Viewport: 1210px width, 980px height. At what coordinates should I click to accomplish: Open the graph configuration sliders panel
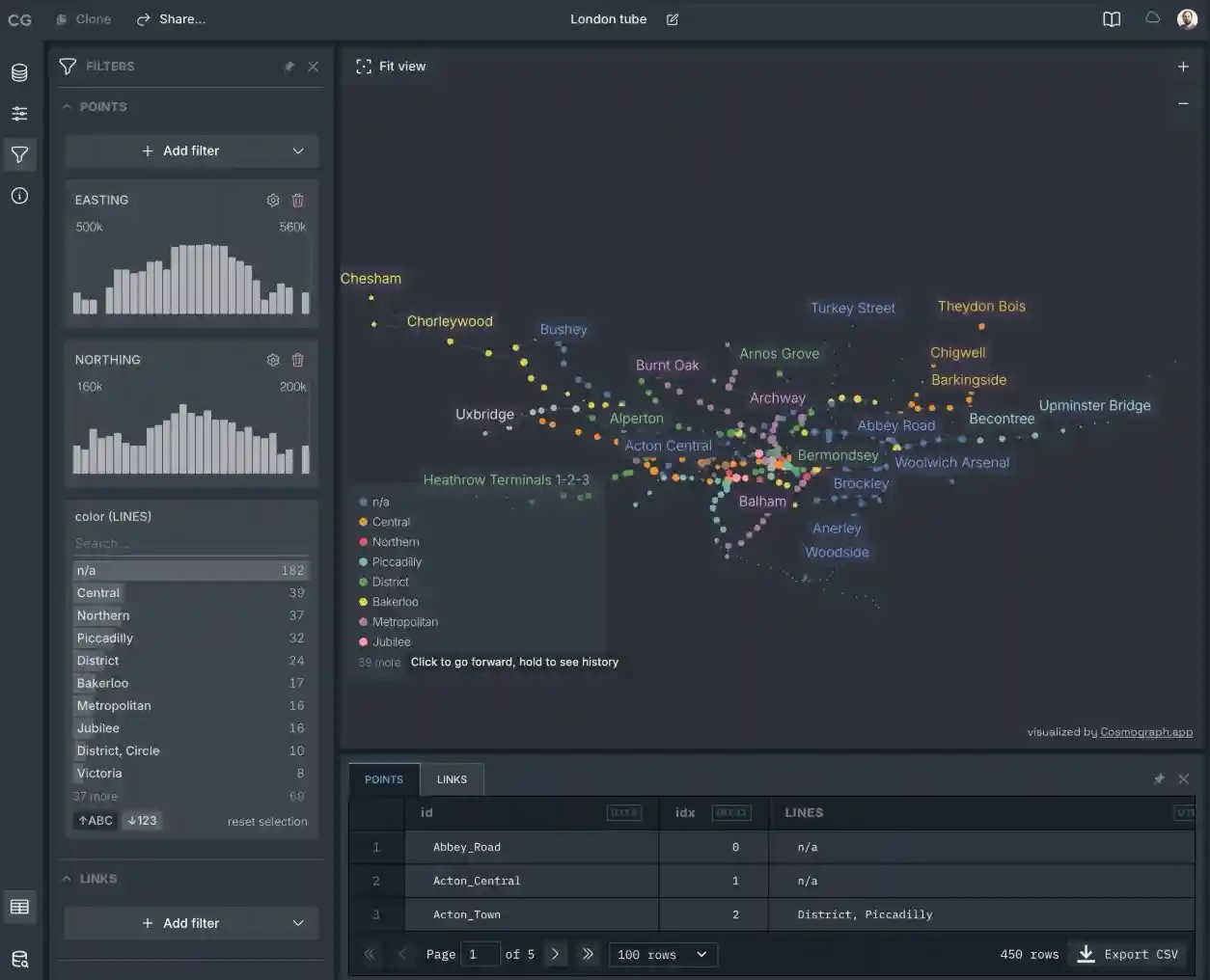point(19,113)
